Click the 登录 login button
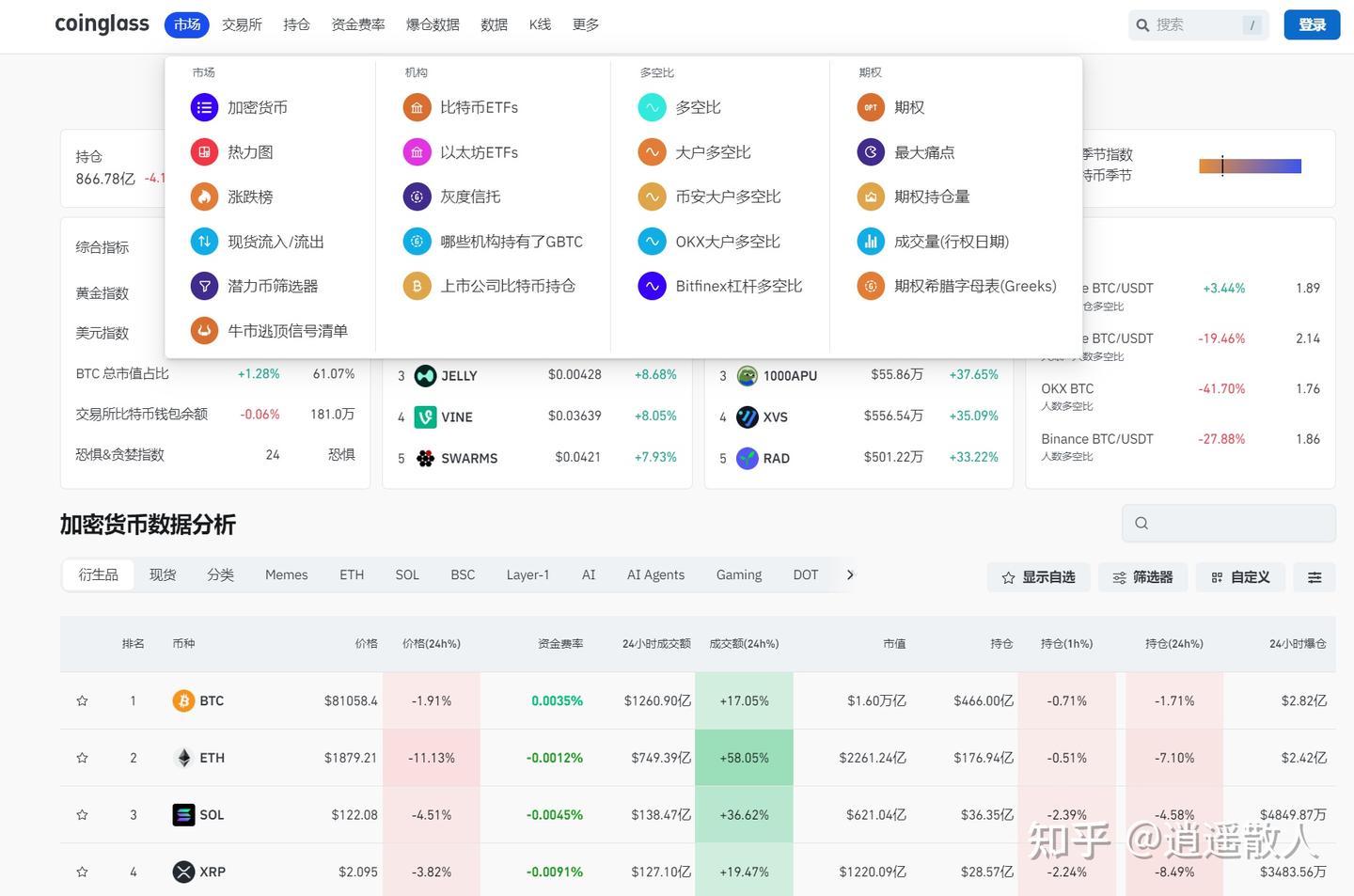Viewport: 1354px width, 896px height. pyautogui.click(x=1311, y=24)
